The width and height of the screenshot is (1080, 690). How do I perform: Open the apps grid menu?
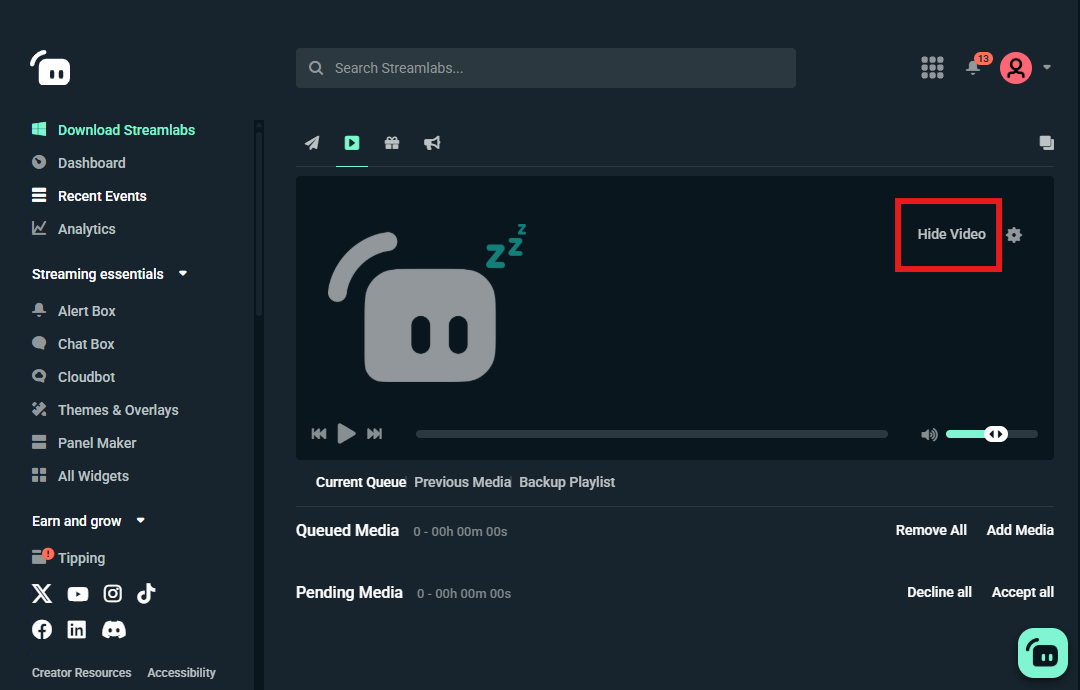pyautogui.click(x=932, y=67)
